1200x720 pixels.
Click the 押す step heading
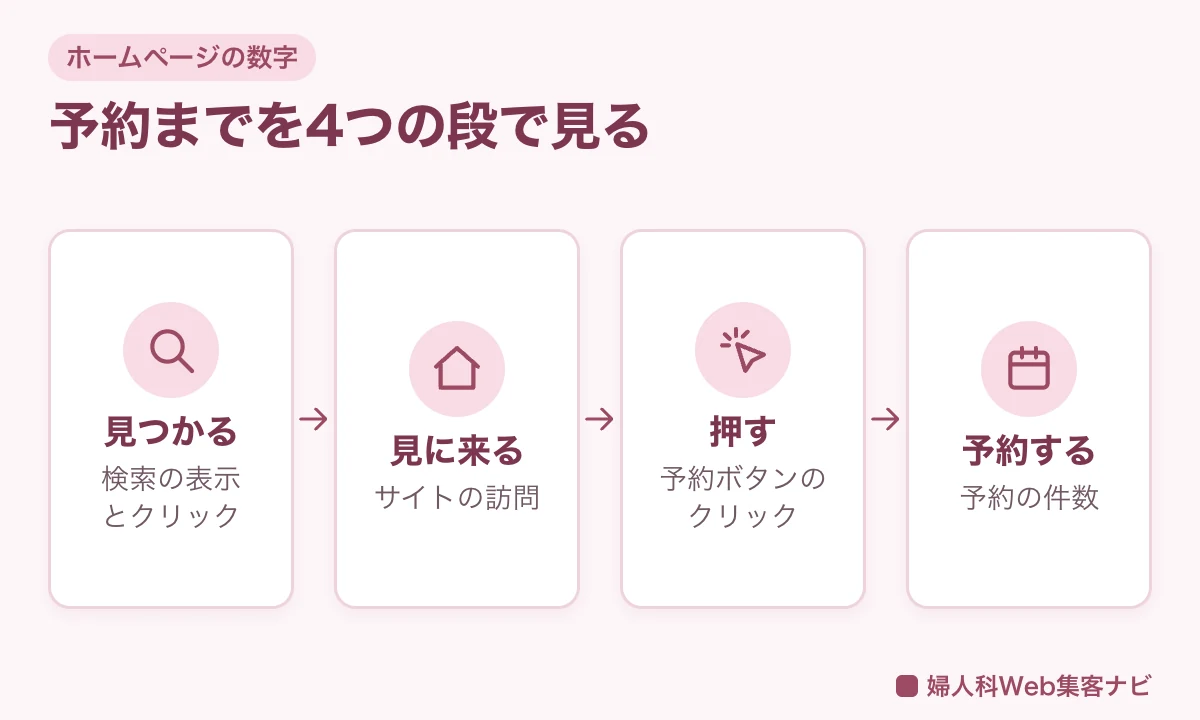click(x=743, y=432)
